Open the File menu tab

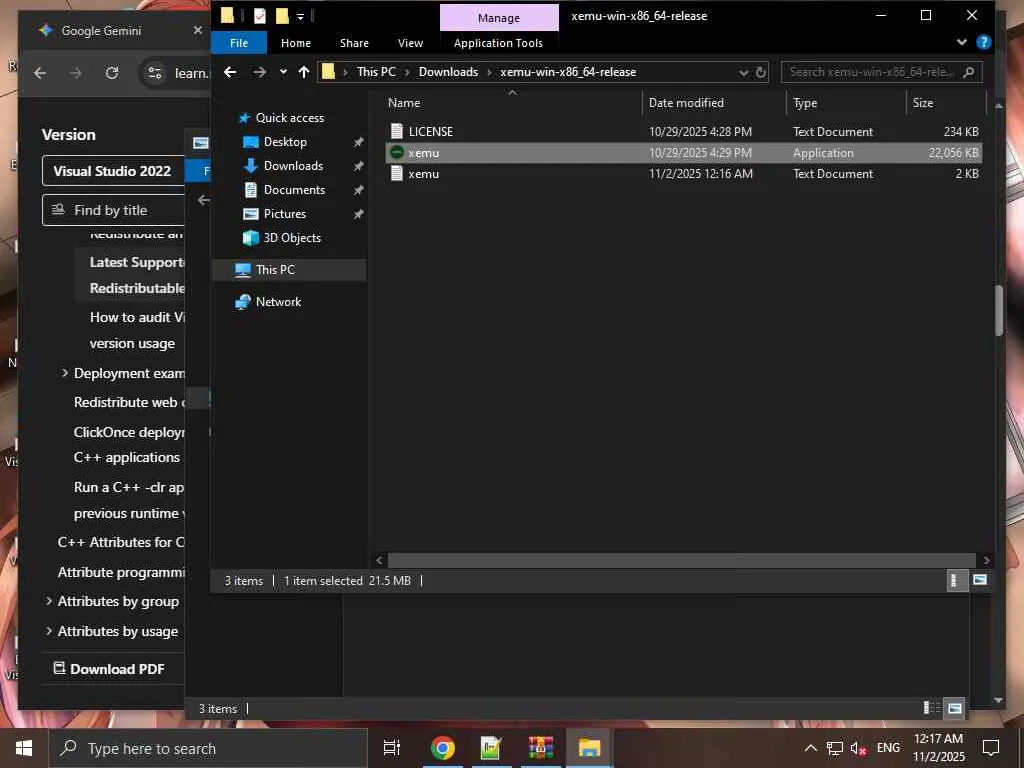tap(239, 42)
